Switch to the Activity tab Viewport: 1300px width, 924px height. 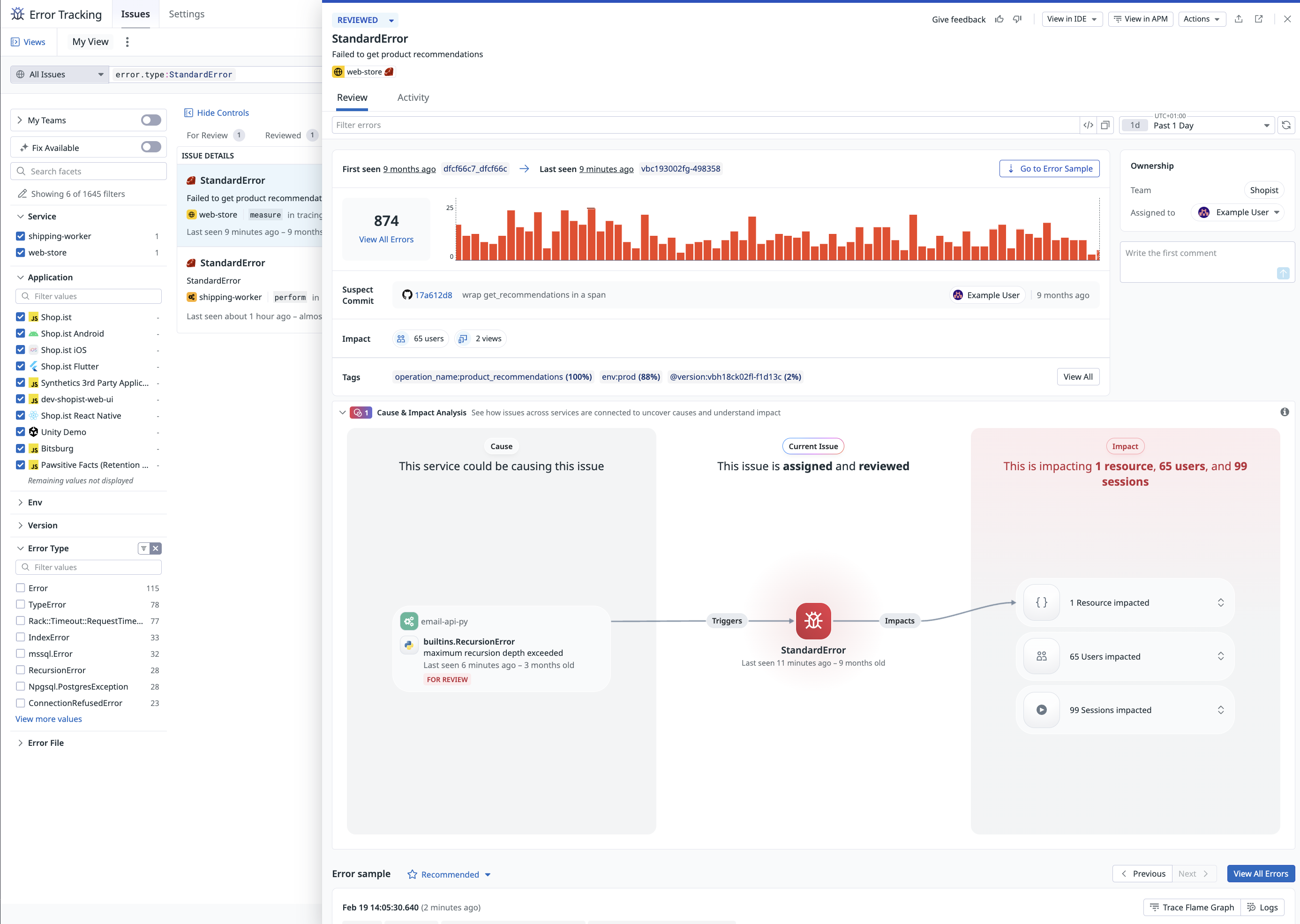coord(413,98)
